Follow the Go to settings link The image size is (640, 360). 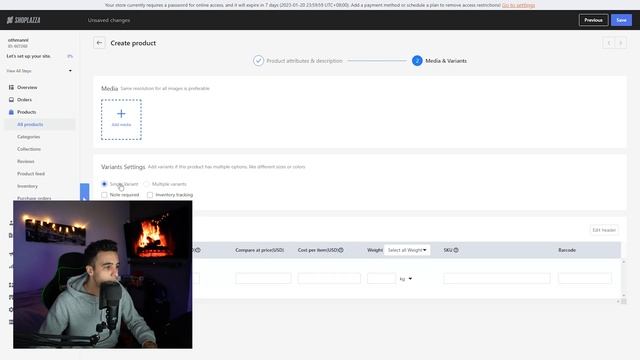click(x=518, y=5)
